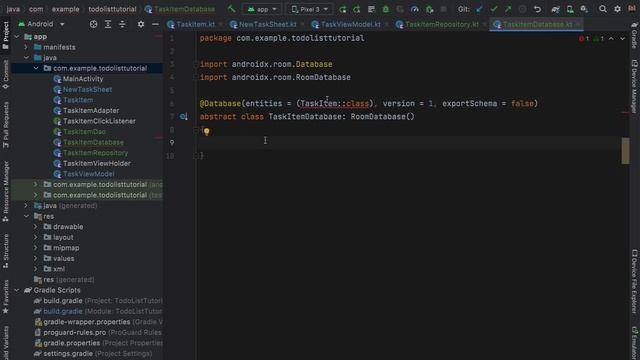Click the Git Push arrow icon
The image size is (640, 360).
tap(508, 9)
